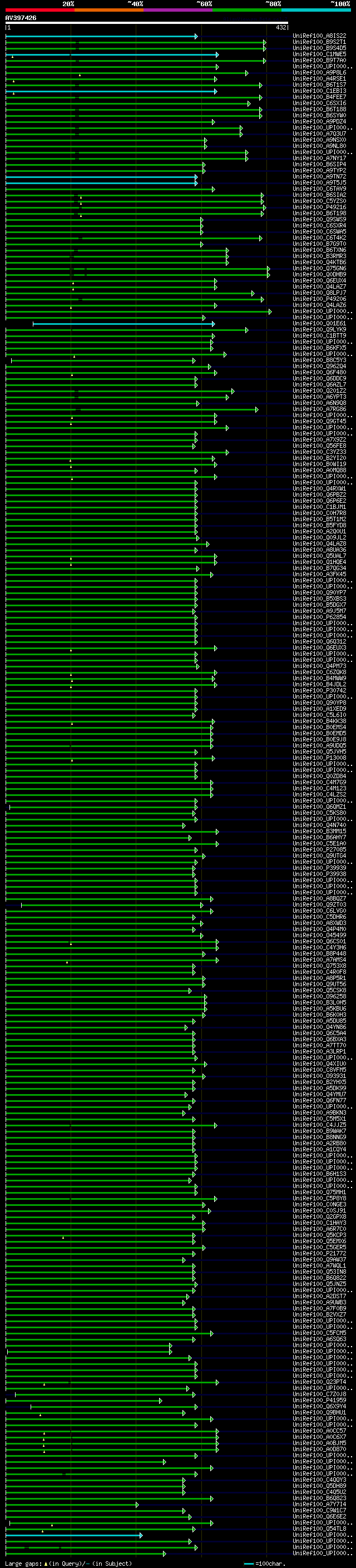Select the UniRef100_B6SYW0 label
This screenshot has height=1568, width=356.
coord(319,115)
